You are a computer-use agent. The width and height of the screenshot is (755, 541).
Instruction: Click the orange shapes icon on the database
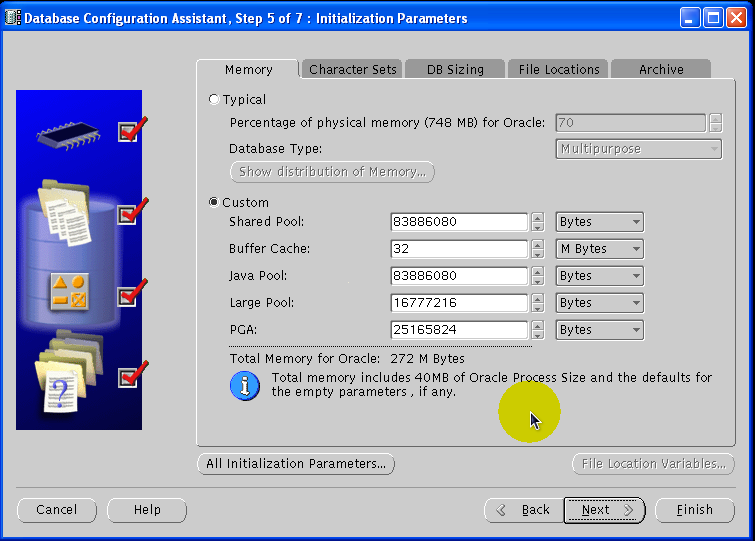tap(69, 292)
